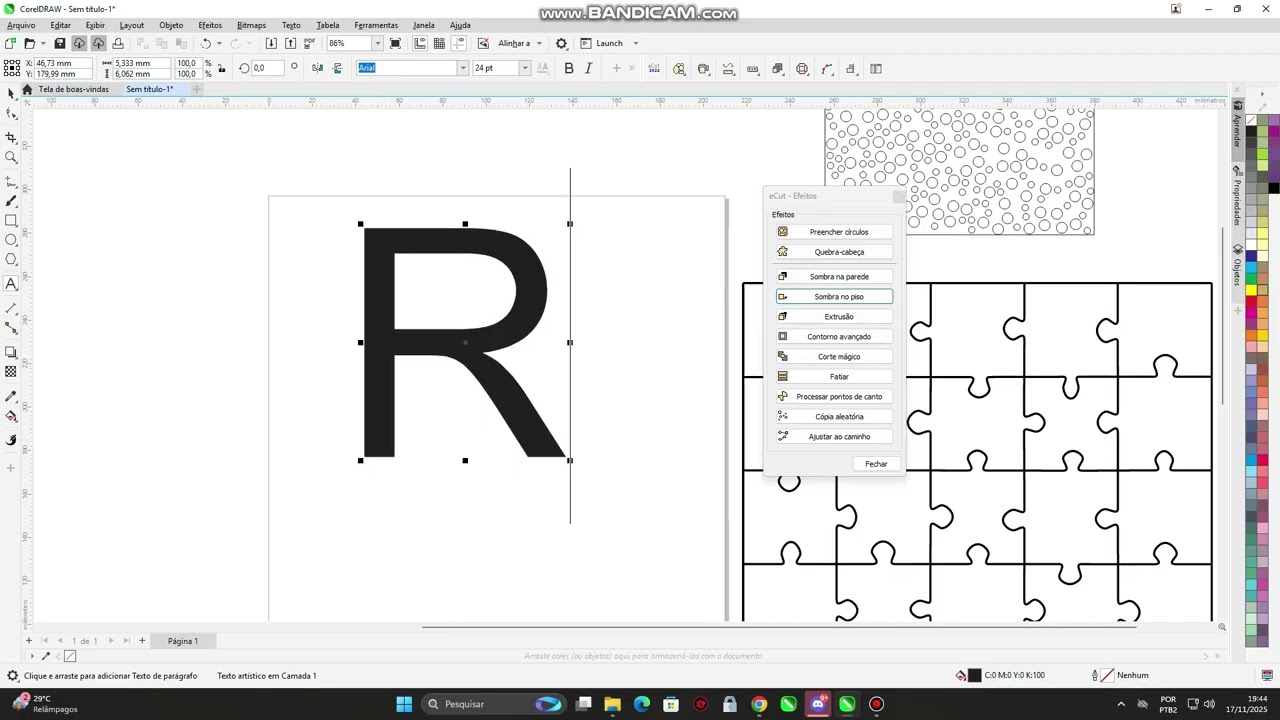Open the zoom level 86% dropdown

click(377, 43)
